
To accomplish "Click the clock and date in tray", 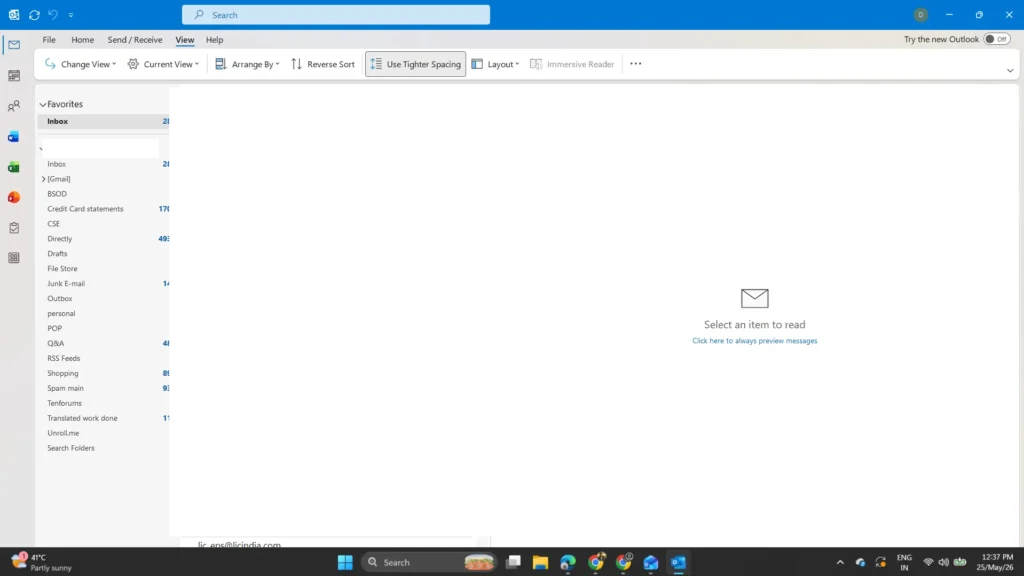I will pos(995,562).
